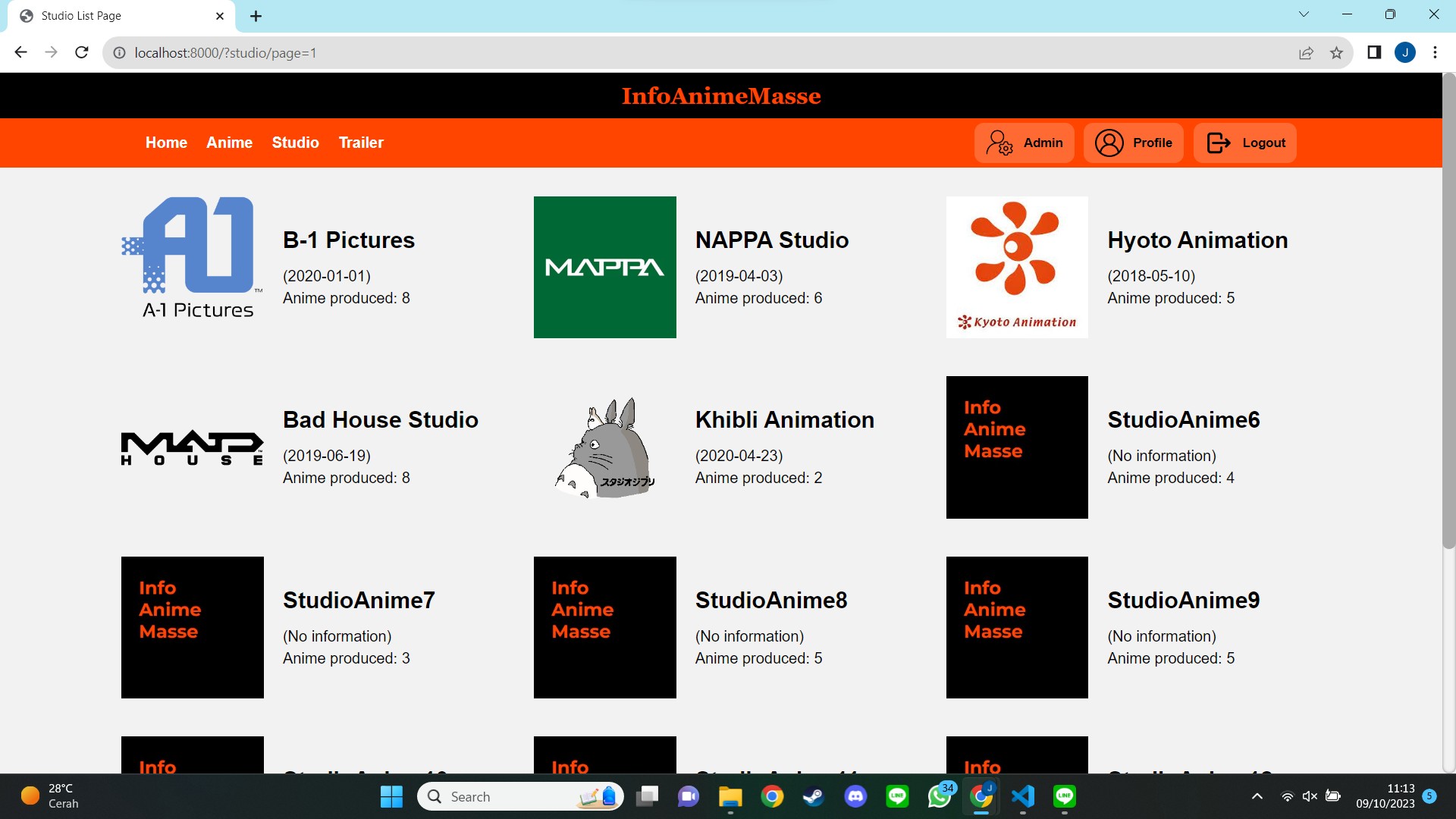Expand the tab search chevron

coord(1304,14)
